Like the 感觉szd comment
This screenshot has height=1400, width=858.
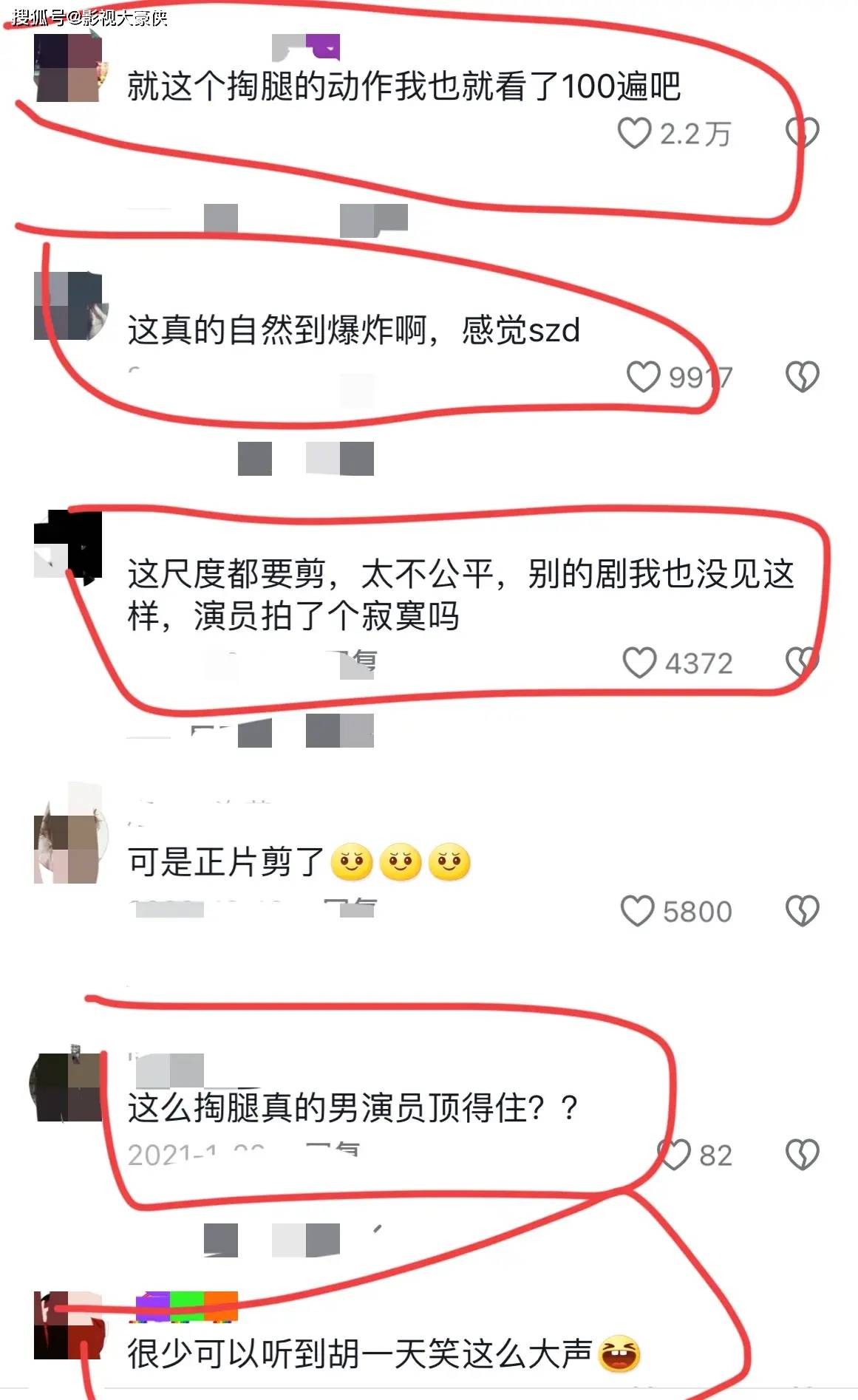point(643,377)
